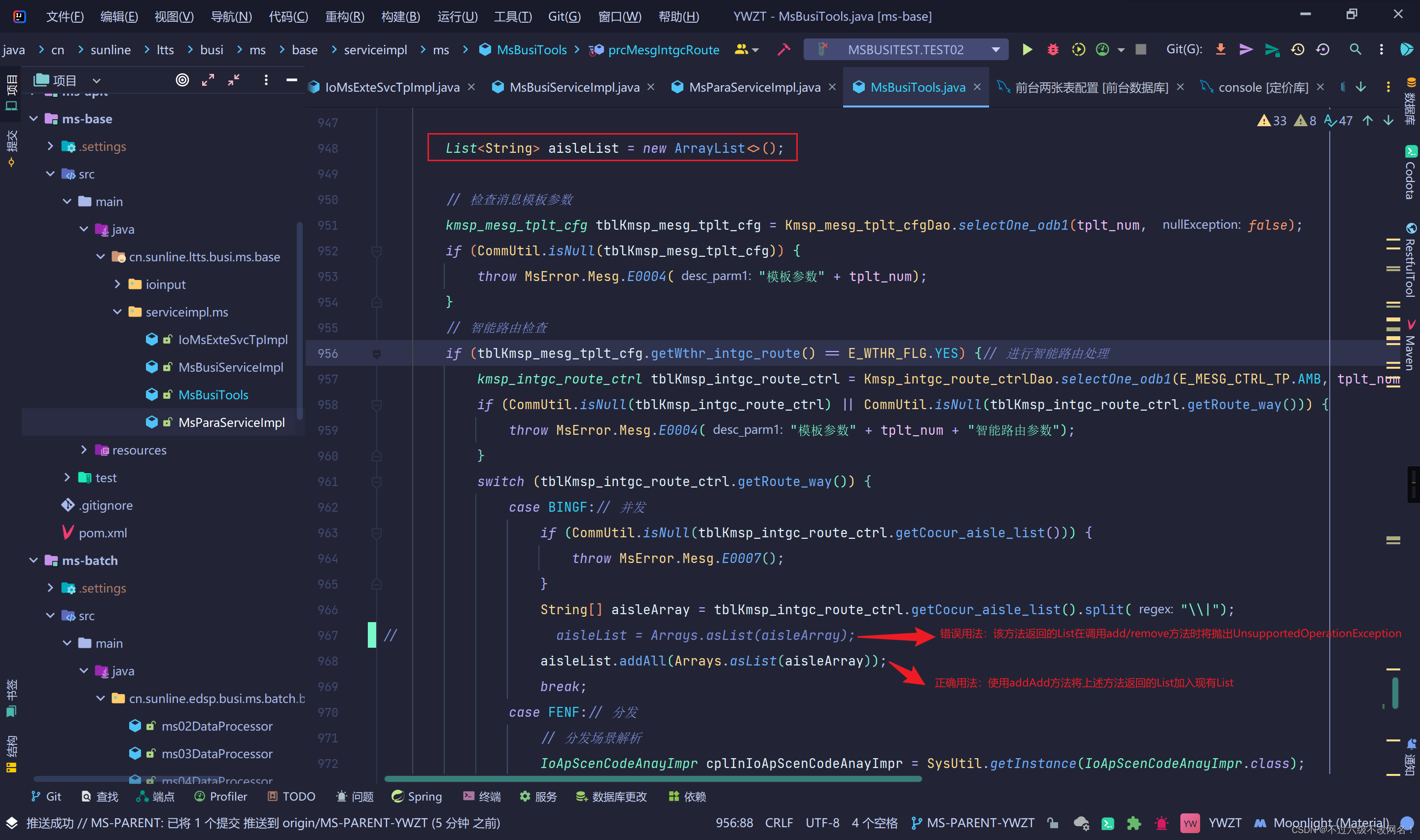Show Git history clock icon
The height and width of the screenshot is (840, 1420).
[x=1298, y=50]
